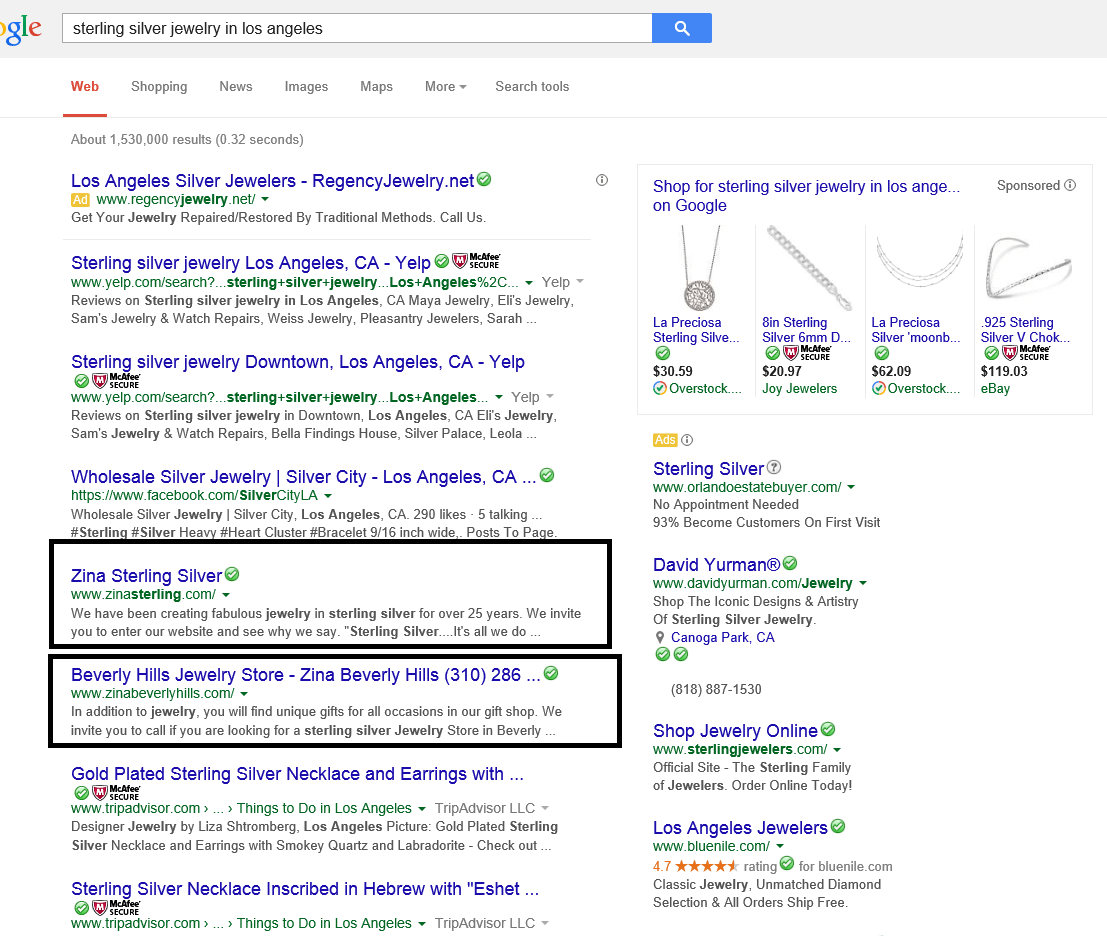Click the green check after Los Angeles Jewelers
1107x936 pixels.
tap(838, 826)
